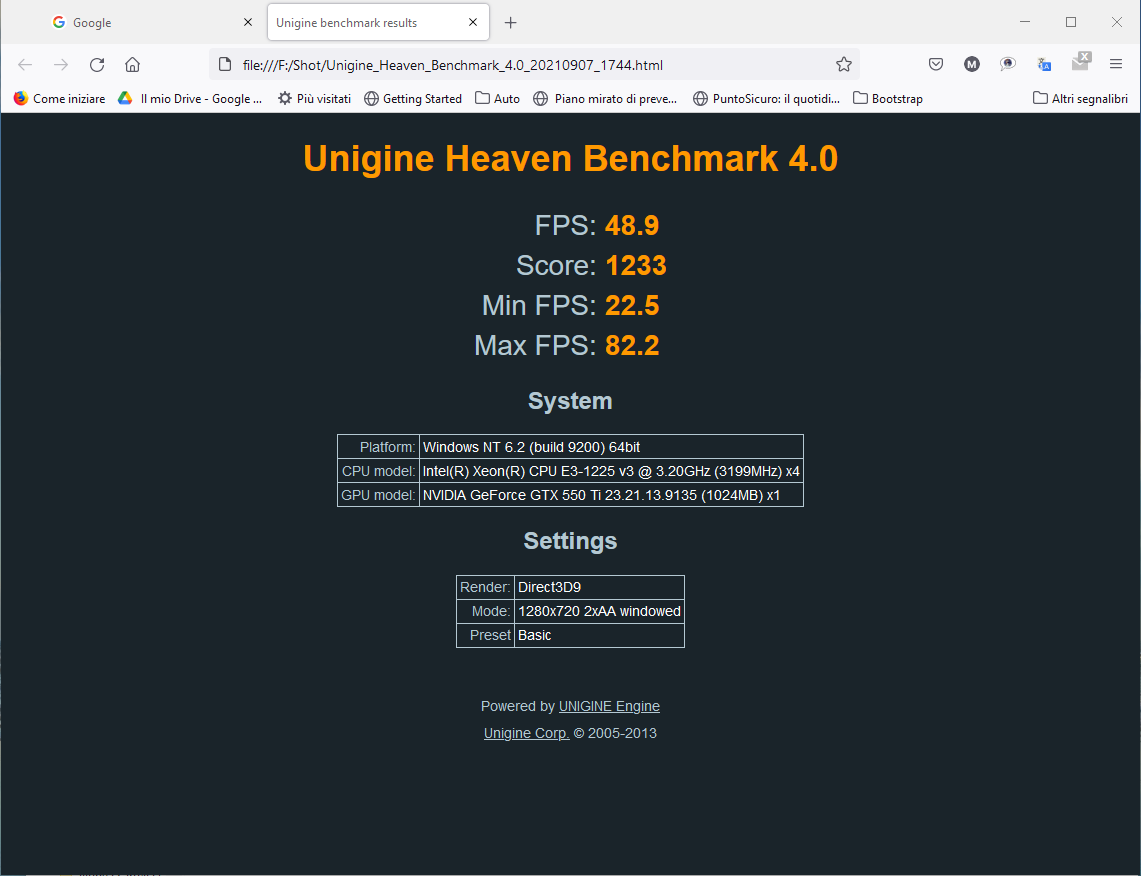This screenshot has width=1141, height=876.
Task: Click the Max FPS value 82.2
Action: (632, 346)
